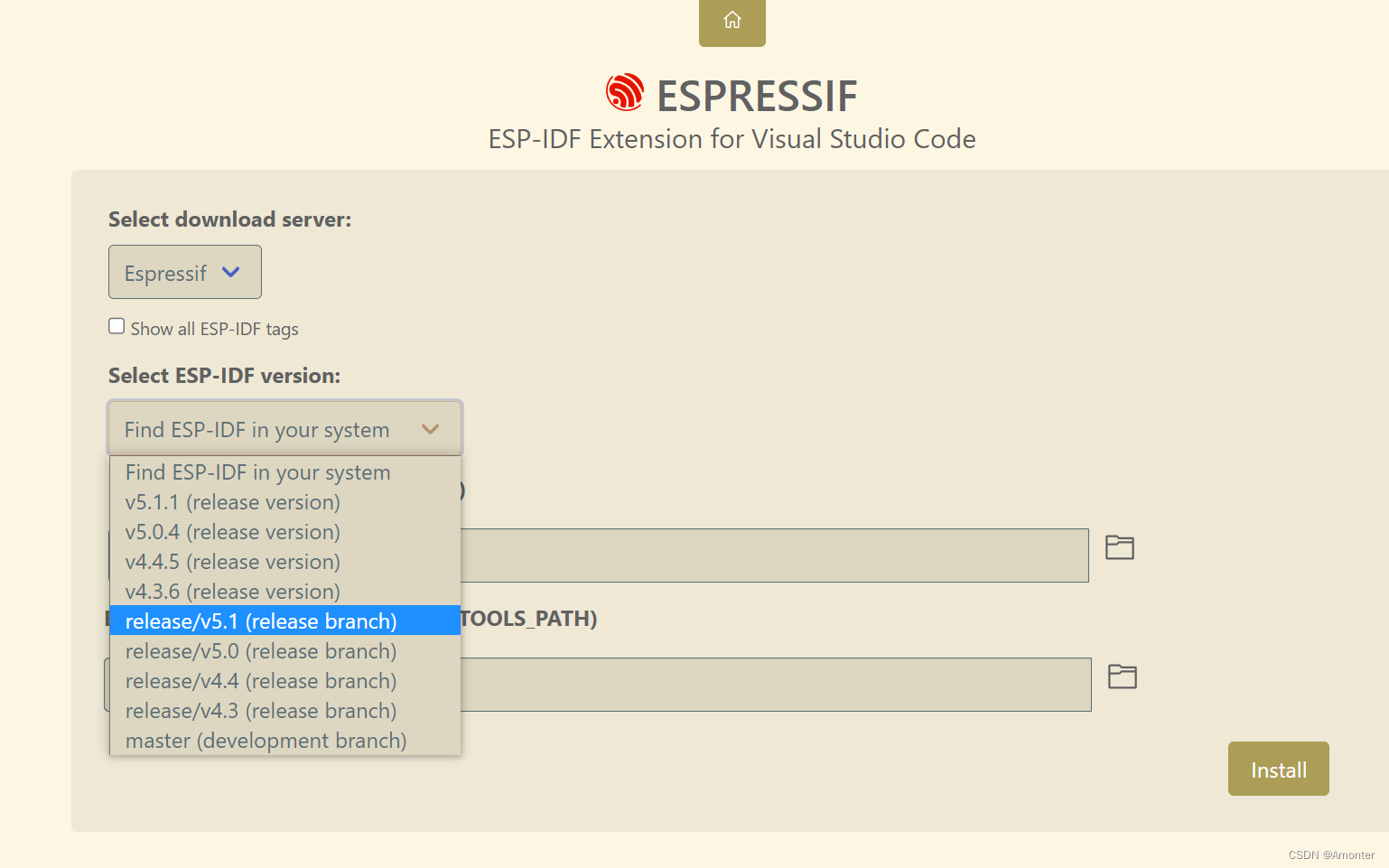The height and width of the screenshot is (868, 1389).
Task: Go to the home page icon
Action: pyautogui.click(x=732, y=20)
